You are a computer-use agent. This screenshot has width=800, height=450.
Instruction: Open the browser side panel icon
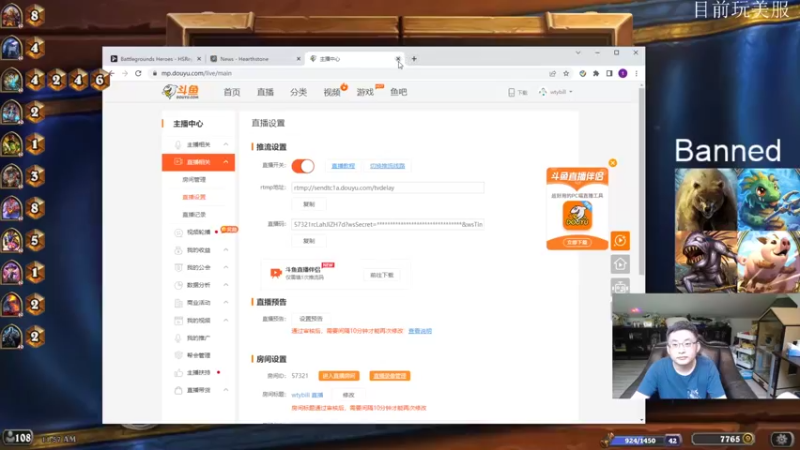(609, 73)
